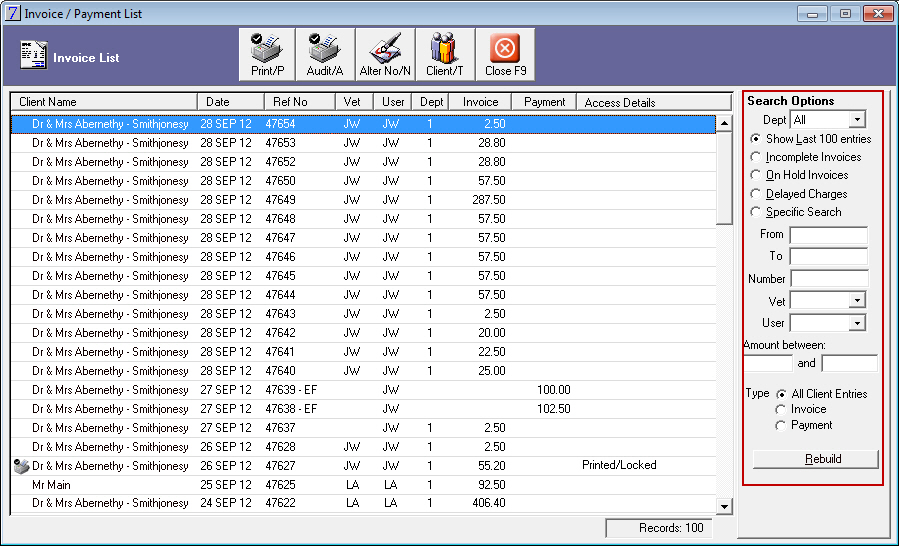Click the To date field
This screenshot has width=899, height=546.
click(x=828, y=256)
